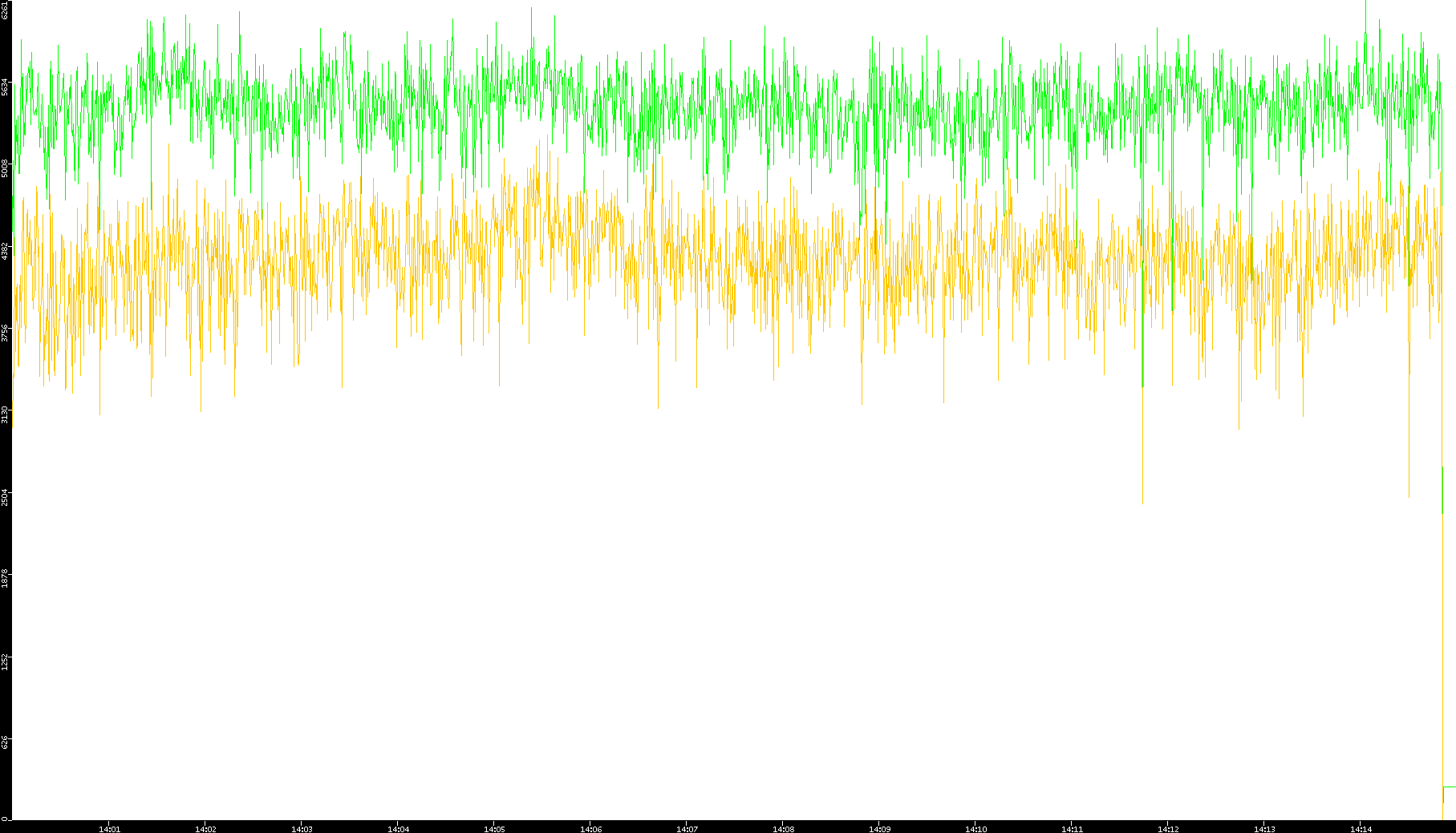Select the 626 Y-axis value label
The height and width of the screenshot is (833, 1456).
coord(5,743)
